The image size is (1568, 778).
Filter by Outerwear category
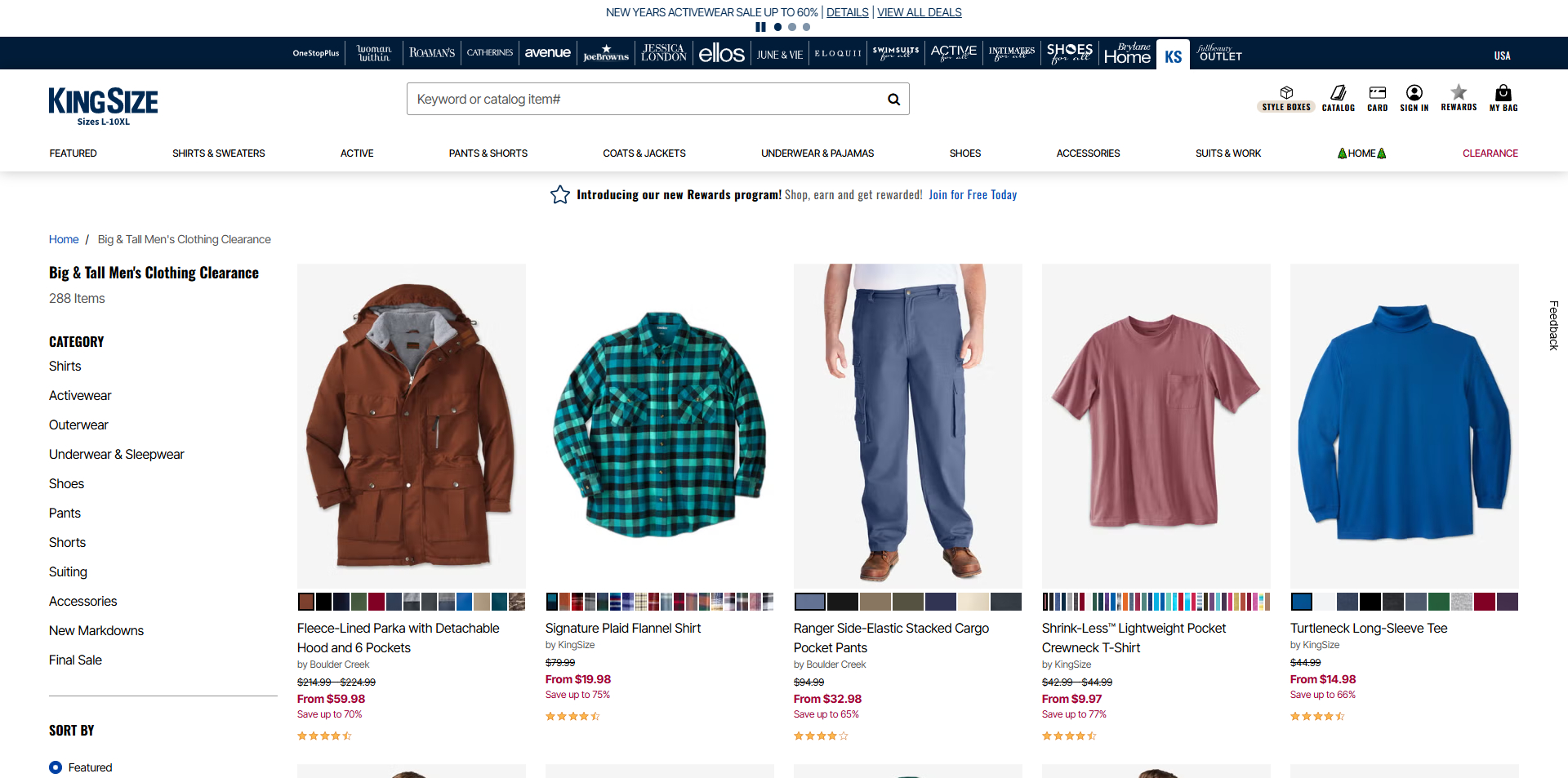coord(78,425)
